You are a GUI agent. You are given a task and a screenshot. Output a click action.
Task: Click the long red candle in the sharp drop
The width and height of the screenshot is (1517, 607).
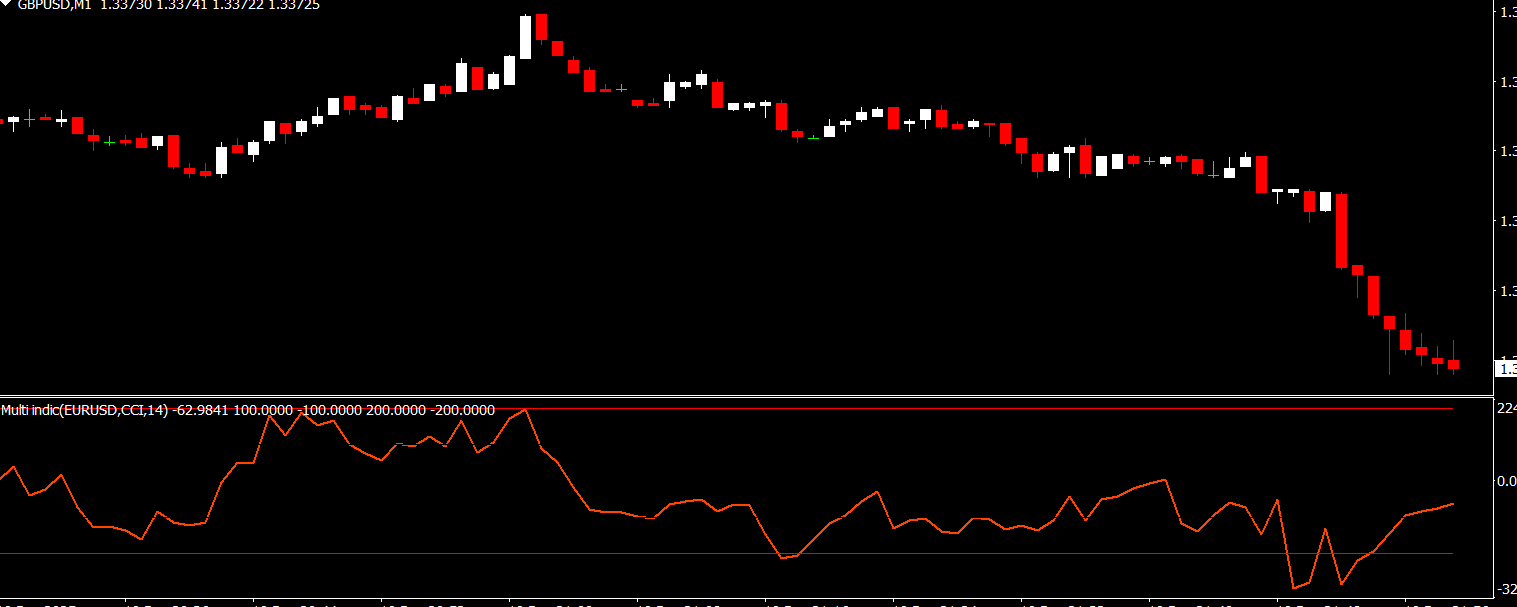click(x=1342, y=230)
